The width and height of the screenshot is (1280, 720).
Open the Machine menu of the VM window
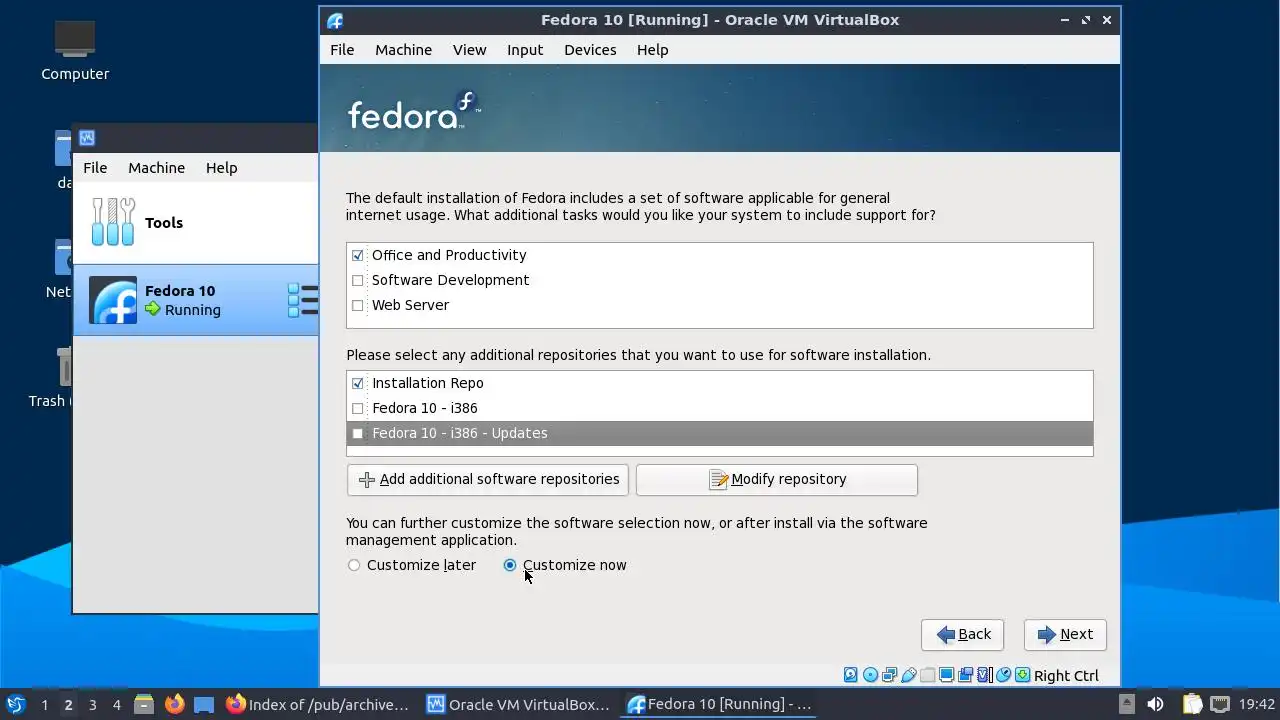pos(403,50)
